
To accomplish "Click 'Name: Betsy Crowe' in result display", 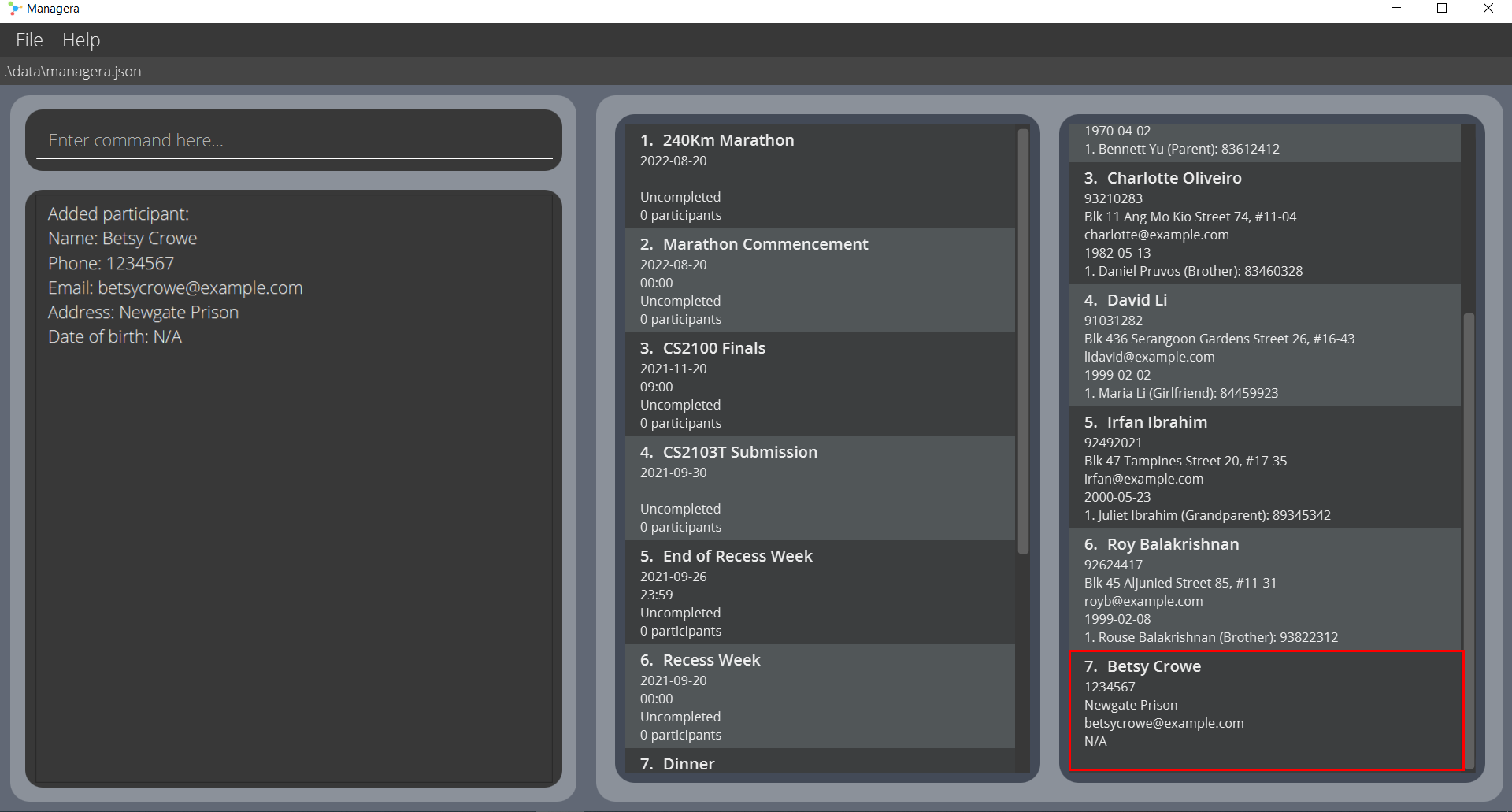I will (x=122, y=239).
